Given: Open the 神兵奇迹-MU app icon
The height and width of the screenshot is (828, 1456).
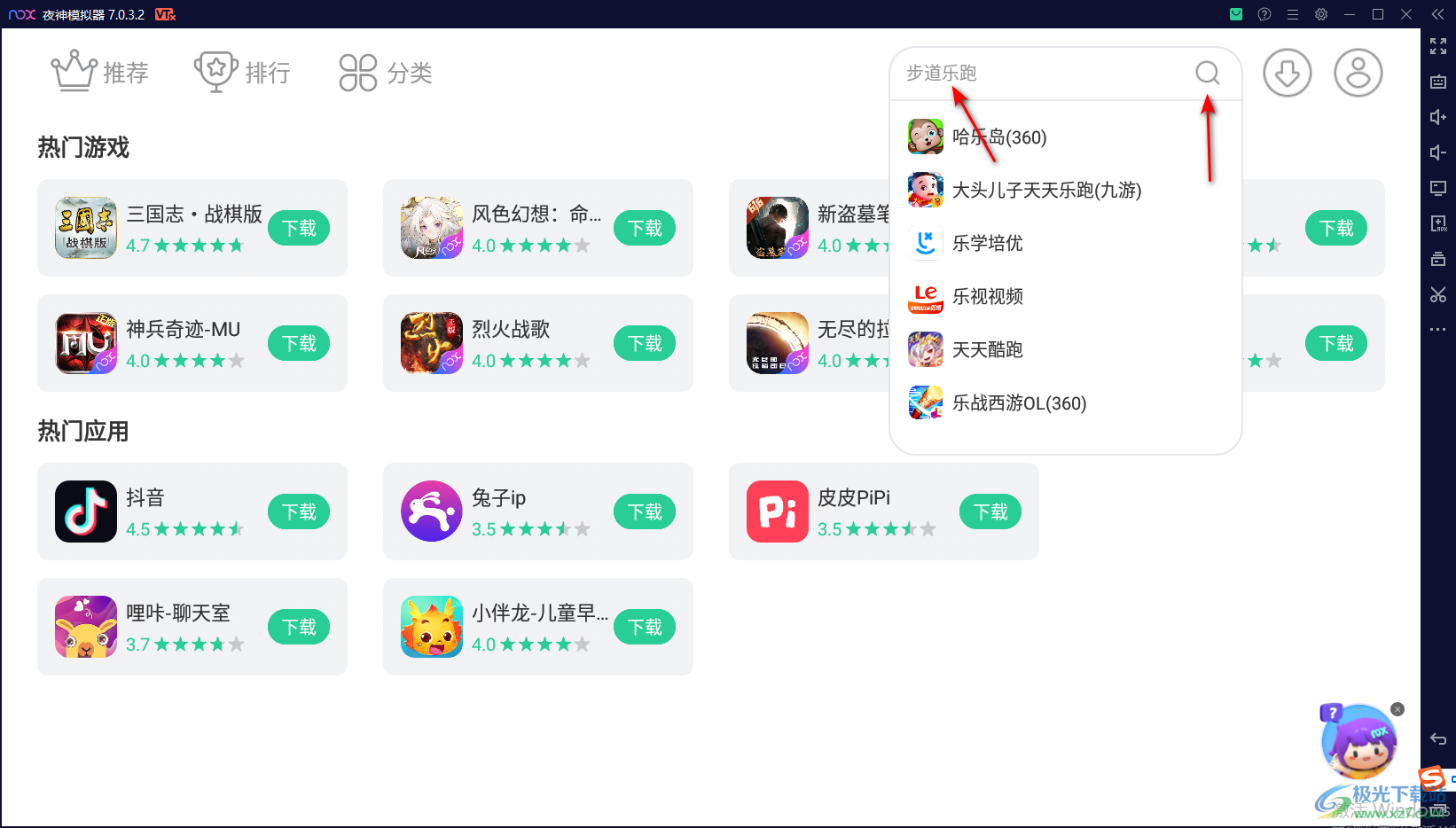Looking at the screenshot, I should [x=86, y=343].
